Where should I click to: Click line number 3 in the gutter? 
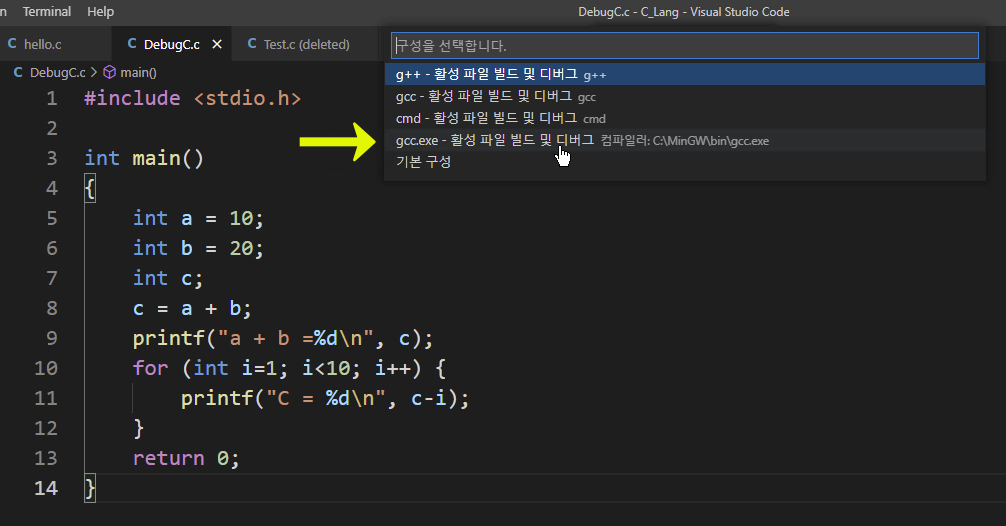pos(51,158)
